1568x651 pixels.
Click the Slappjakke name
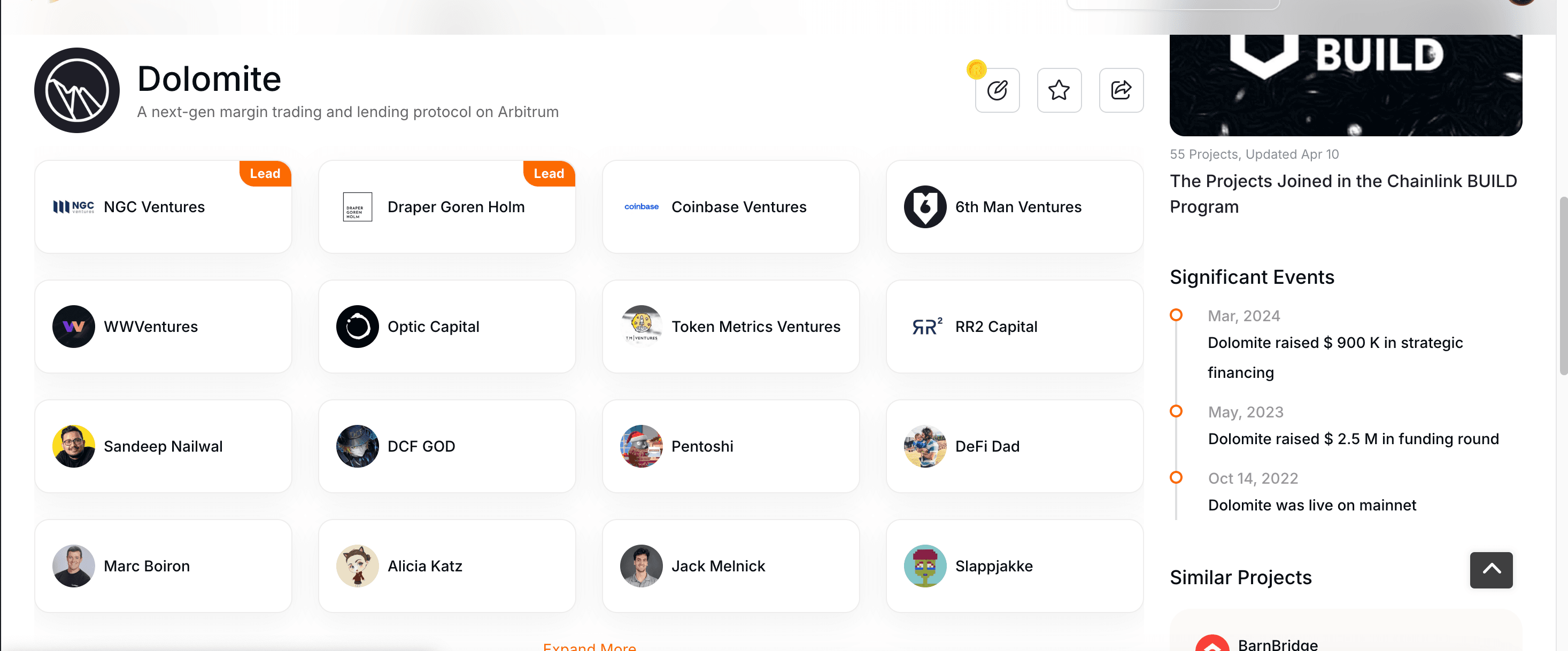[994, 566]
